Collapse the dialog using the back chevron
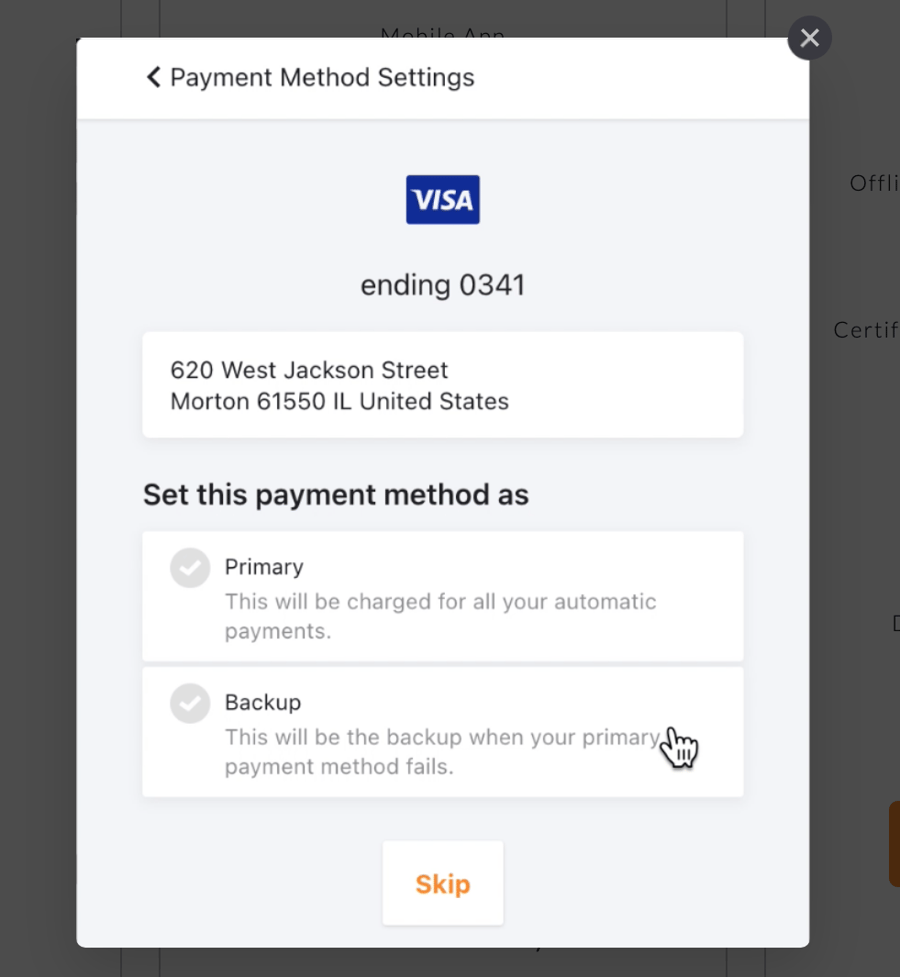Screen dimensions: 900x977 pos(153,76)
